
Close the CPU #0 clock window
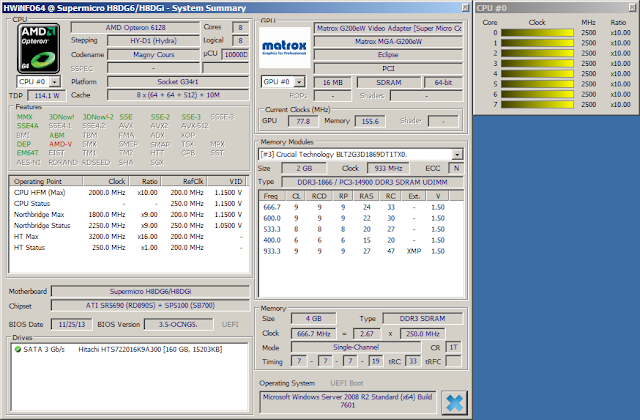click(x=632, y=8)
